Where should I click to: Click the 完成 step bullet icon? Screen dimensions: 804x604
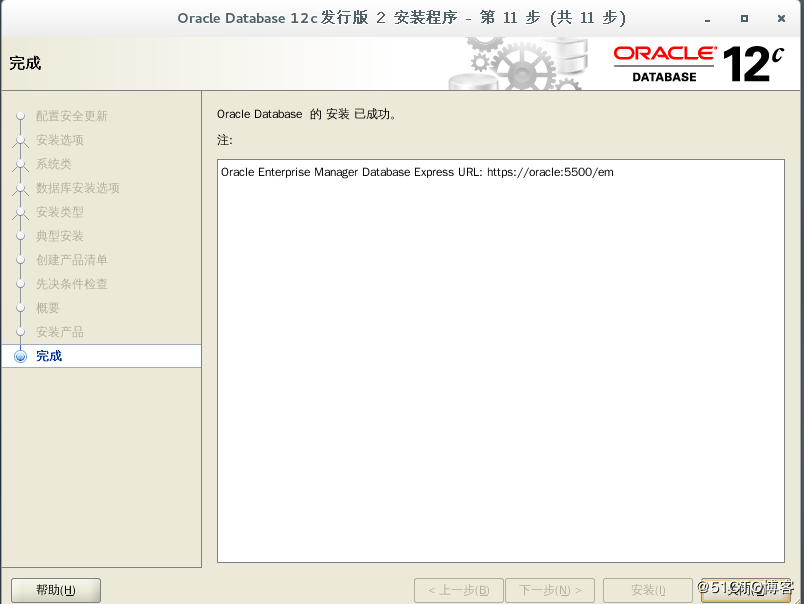click(x=21, y=356)
